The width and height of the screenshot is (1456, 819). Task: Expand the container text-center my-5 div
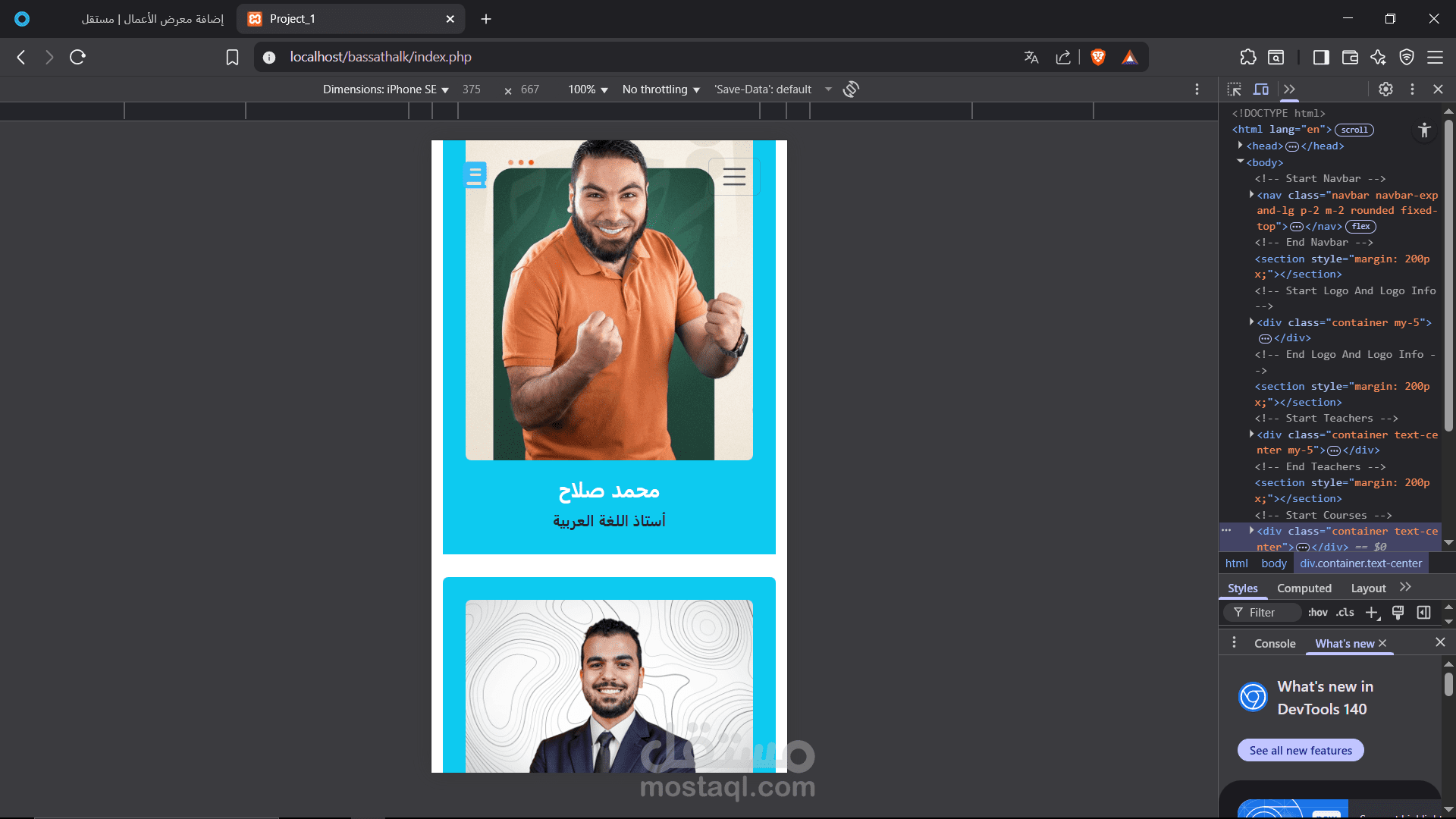coord(1251,435)
